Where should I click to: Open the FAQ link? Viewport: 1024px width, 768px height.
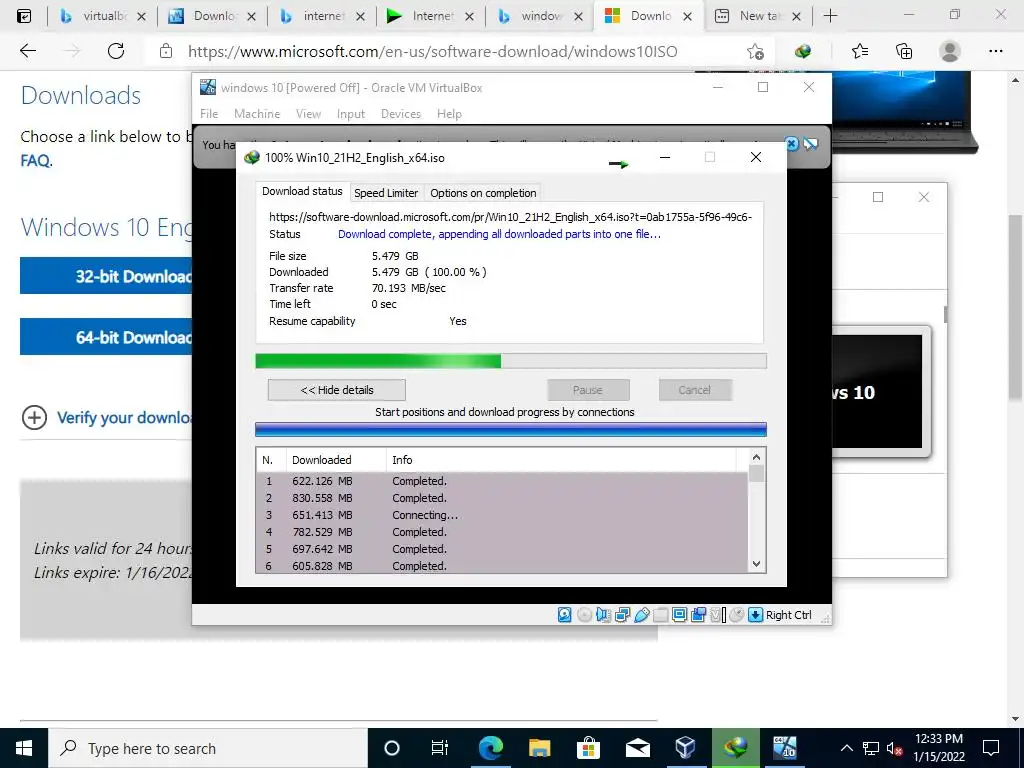[35, 161]
